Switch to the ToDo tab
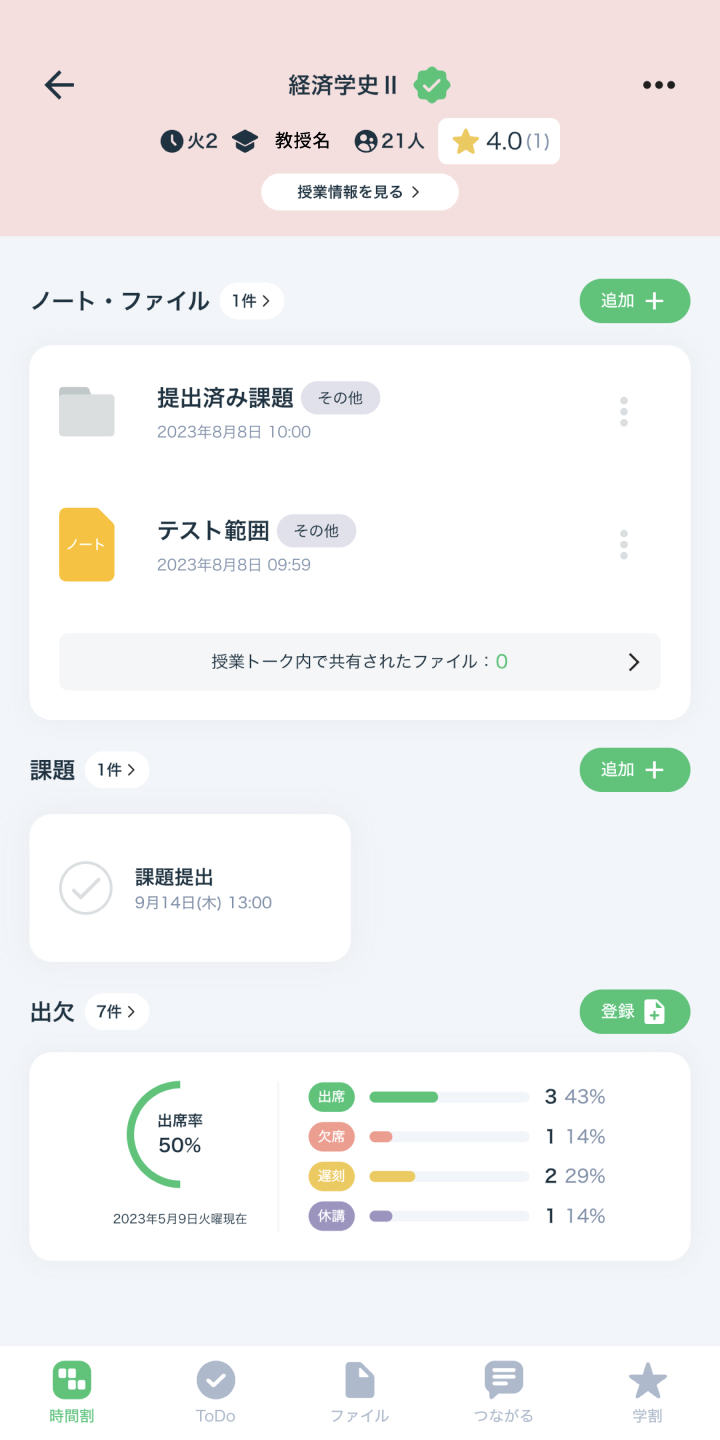The width and height of the screenshot is (720, 1440). click(216, 1391)
